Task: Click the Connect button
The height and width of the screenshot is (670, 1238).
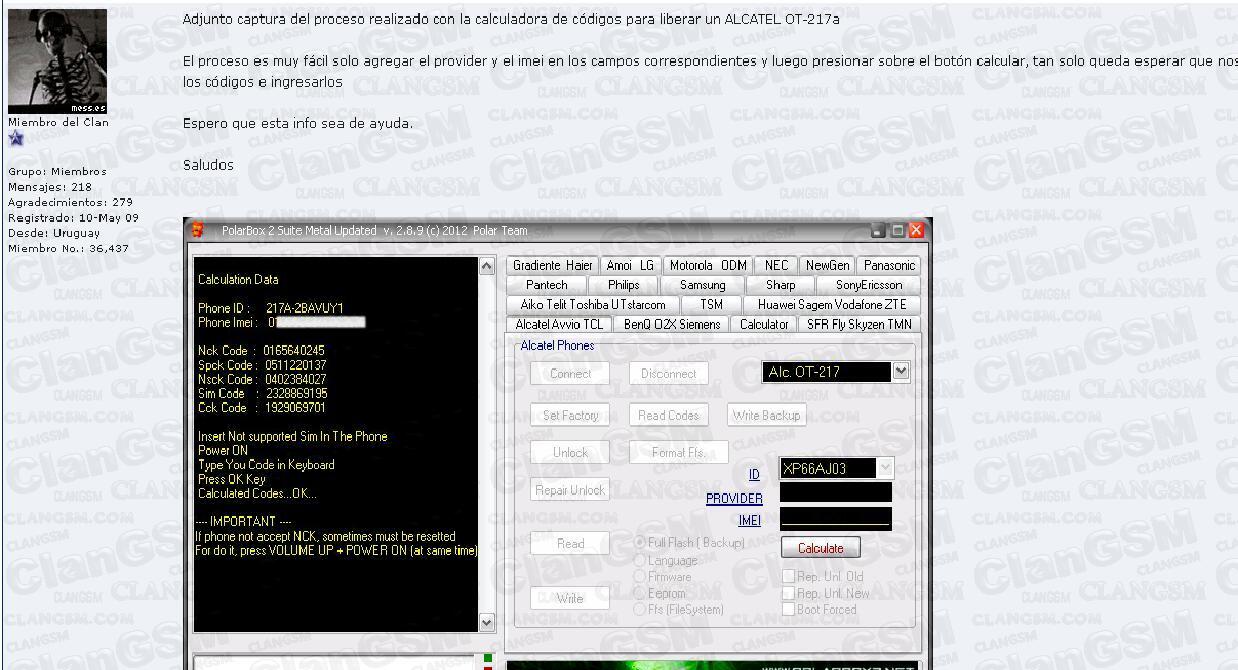Action: (x=570, y=374)
